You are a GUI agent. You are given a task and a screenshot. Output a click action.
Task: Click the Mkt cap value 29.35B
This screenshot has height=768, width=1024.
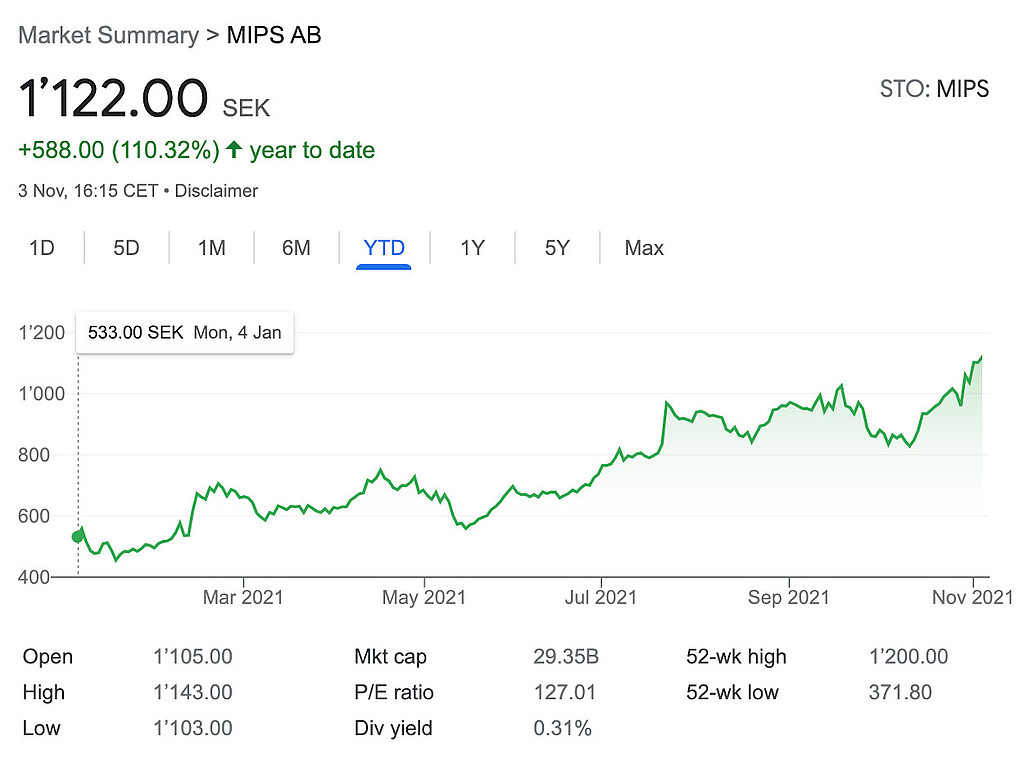(x=566, y=657)
